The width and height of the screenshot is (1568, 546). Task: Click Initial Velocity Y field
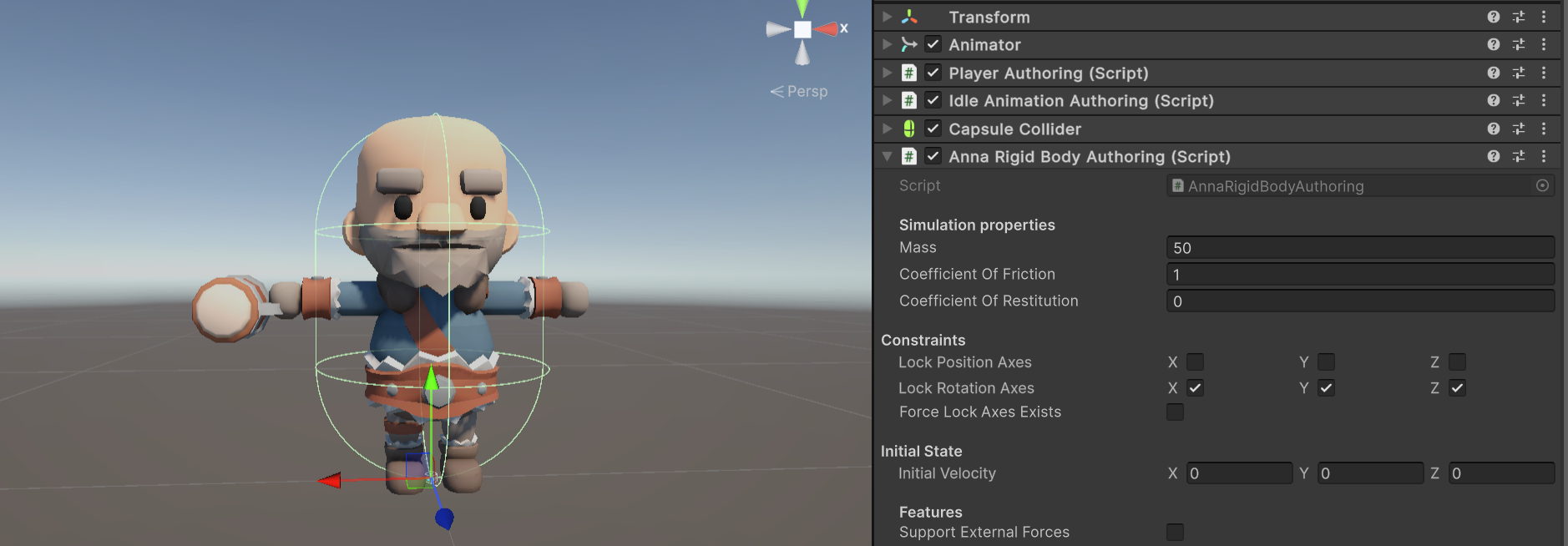(1370, 473)
